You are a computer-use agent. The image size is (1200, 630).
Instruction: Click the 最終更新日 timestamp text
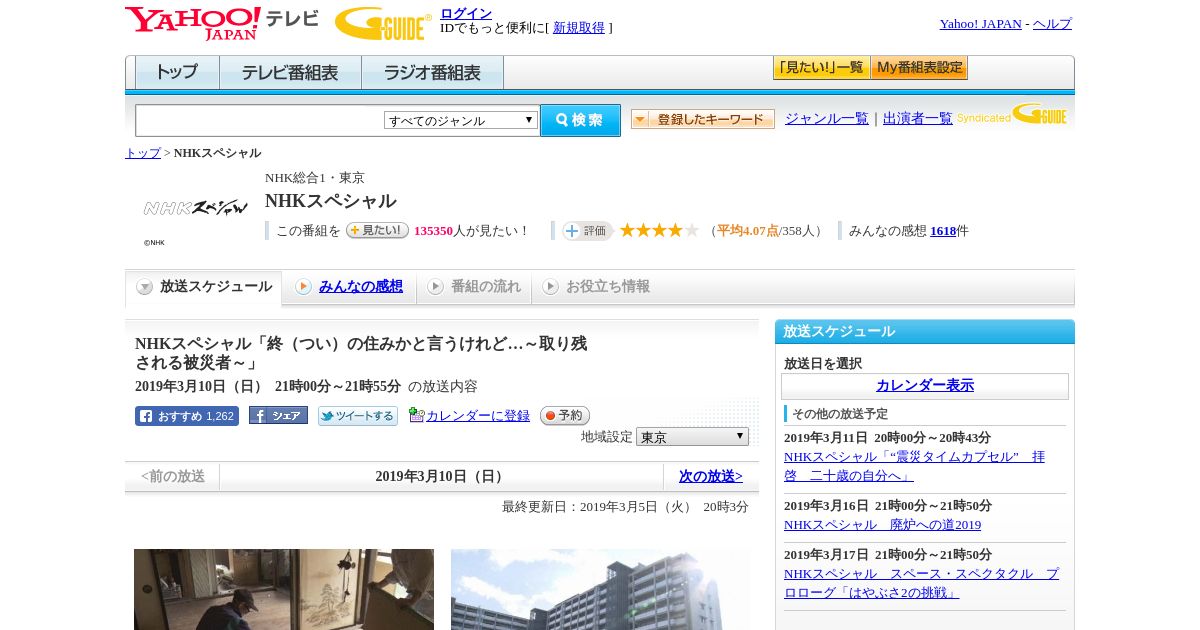(x=625, y=507)
